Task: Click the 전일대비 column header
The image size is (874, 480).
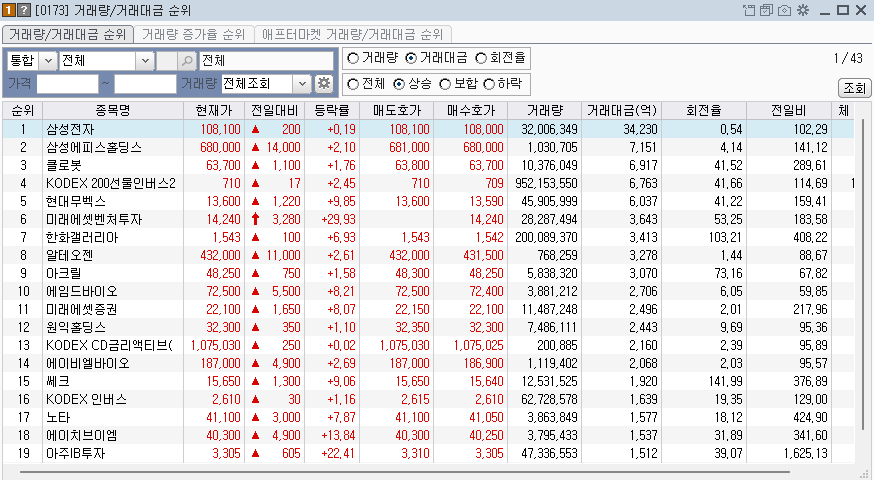Action: tap(275, 110)
